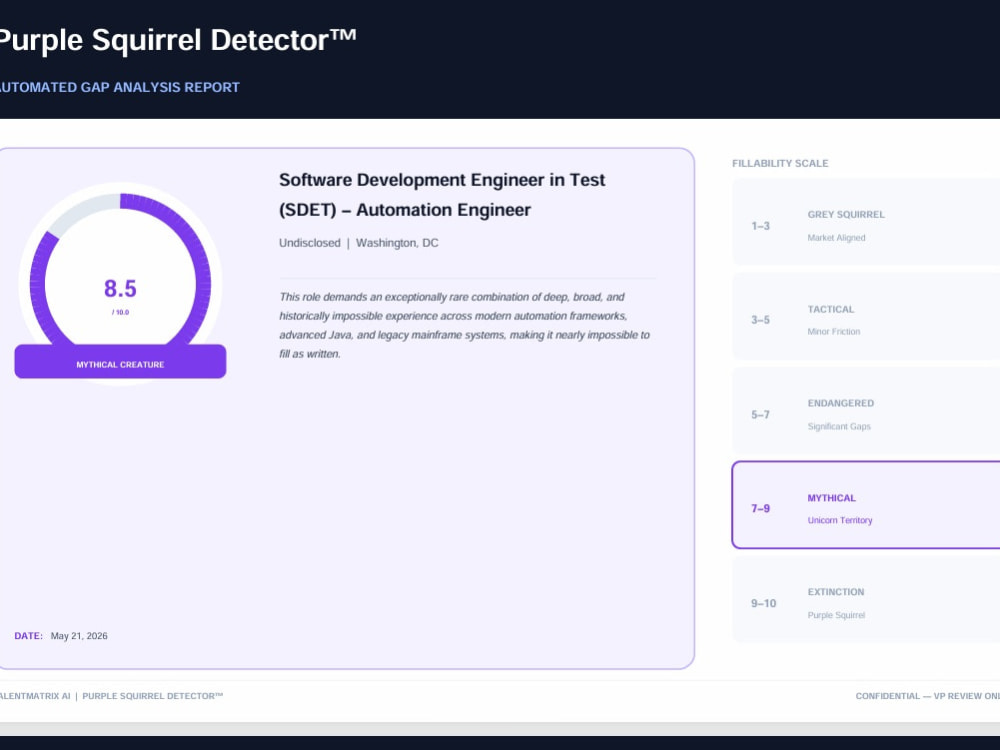
Task: Click the footer Purple Squirrel Detector™ text
Action: [x=152, y=696]
